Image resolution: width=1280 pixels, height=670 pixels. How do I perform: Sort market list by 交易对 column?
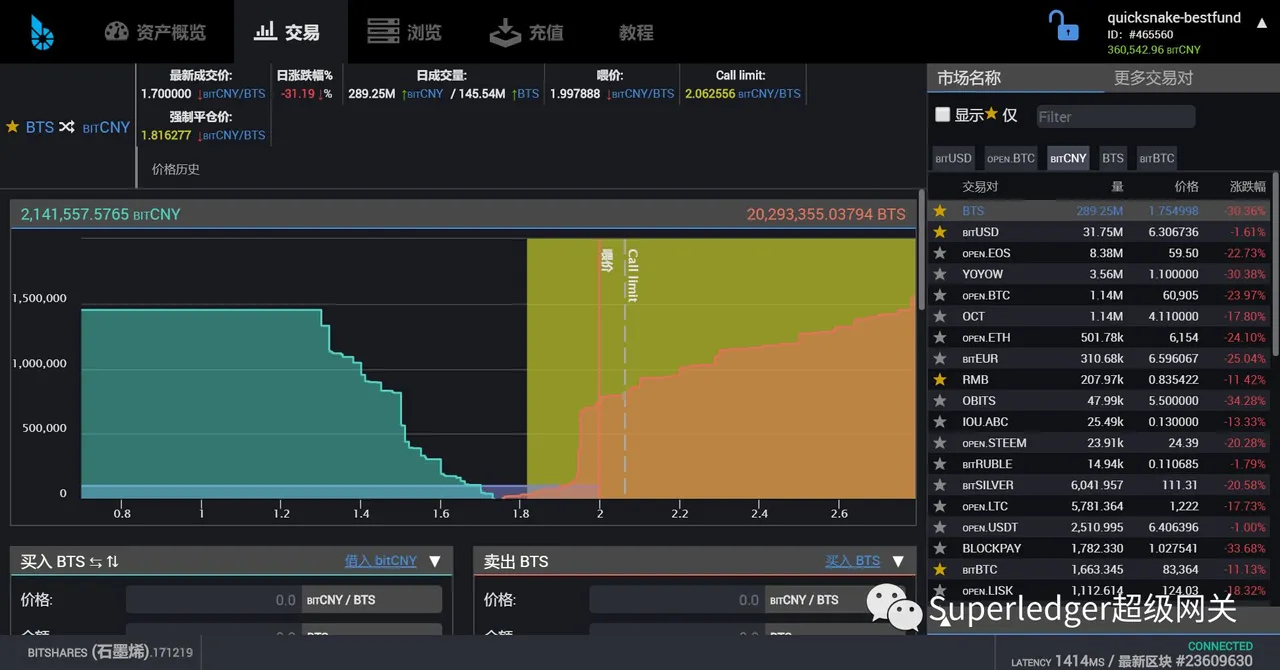coord(980,186)
